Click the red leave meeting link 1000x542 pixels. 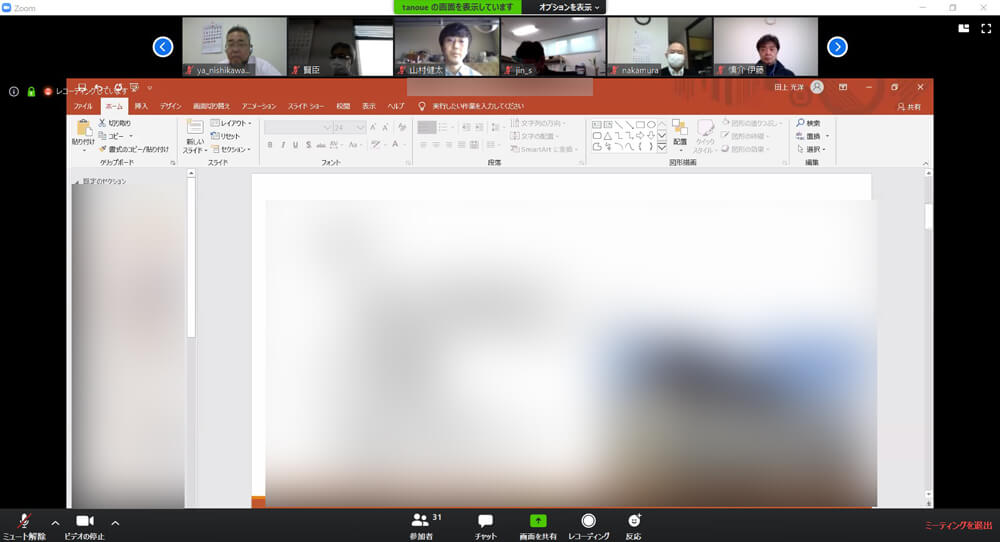point(957,525)
